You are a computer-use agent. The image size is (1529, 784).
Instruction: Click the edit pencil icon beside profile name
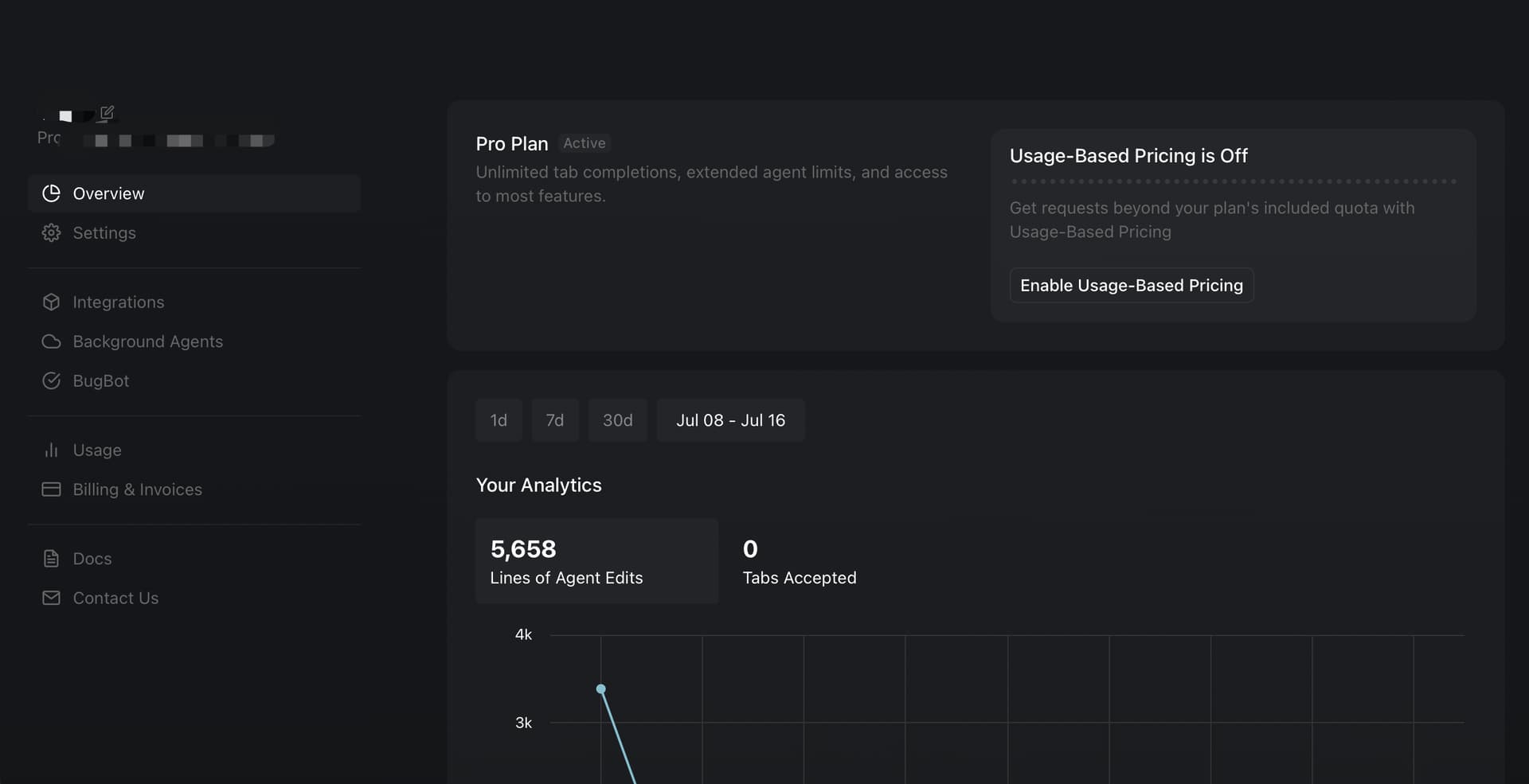point(107,113)
